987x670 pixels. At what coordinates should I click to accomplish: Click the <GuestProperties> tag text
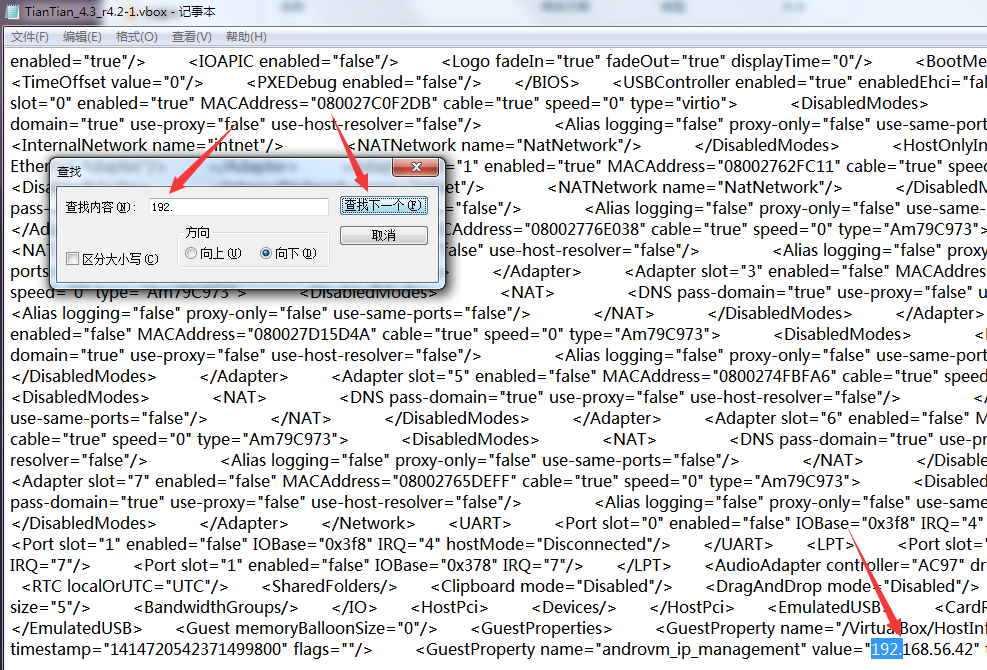tap(541, 628)
